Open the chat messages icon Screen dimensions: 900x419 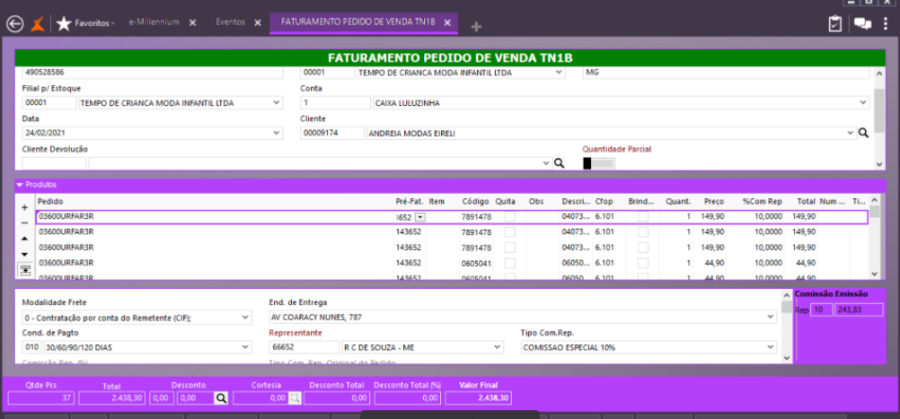(861, 24)
